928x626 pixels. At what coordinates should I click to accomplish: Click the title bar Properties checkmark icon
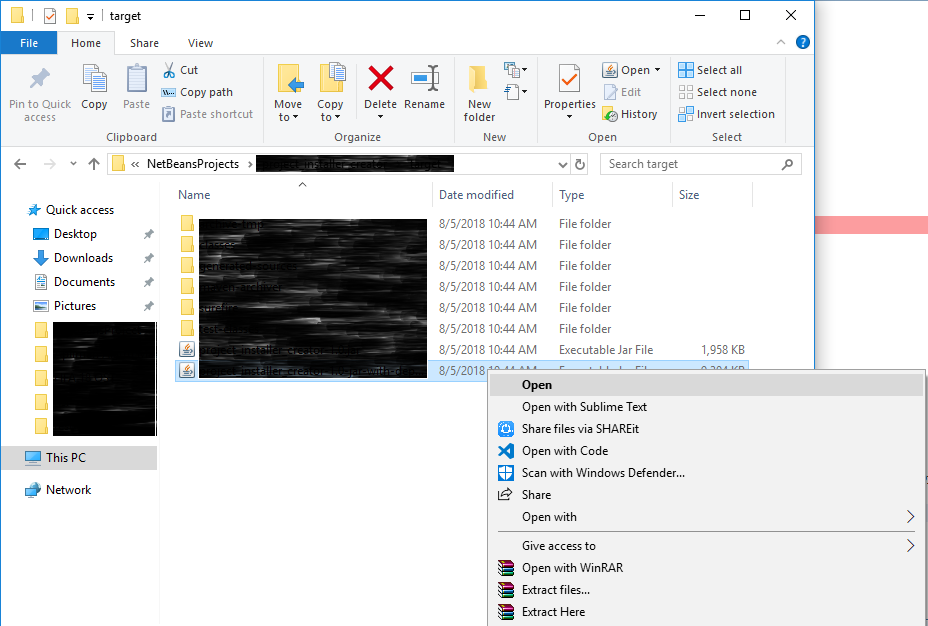50,16
